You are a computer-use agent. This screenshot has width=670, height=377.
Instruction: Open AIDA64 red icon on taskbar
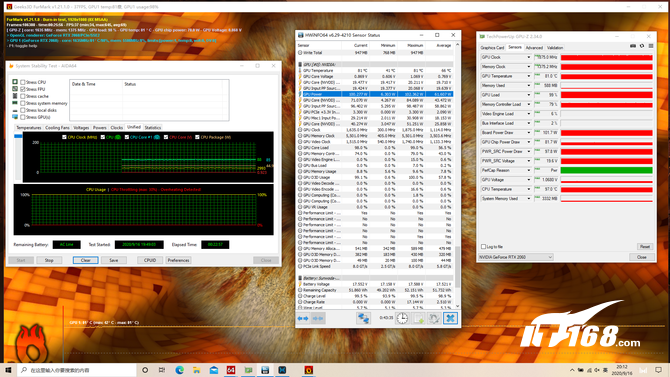231,370
